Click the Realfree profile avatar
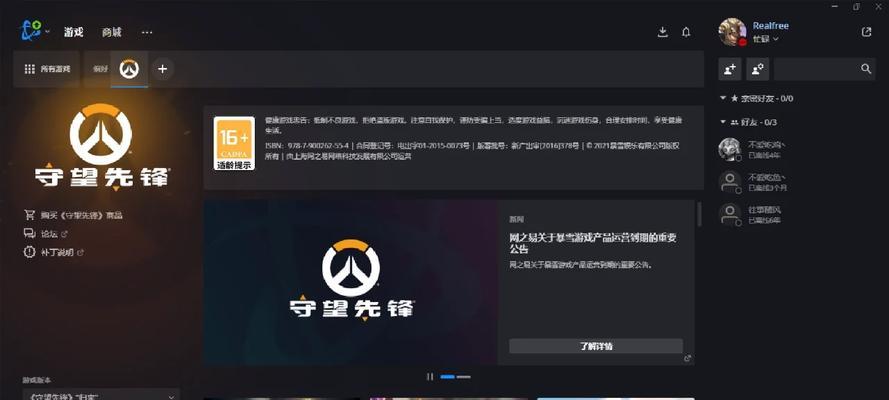Screen dimensions: 889x400 click(733, 32)
